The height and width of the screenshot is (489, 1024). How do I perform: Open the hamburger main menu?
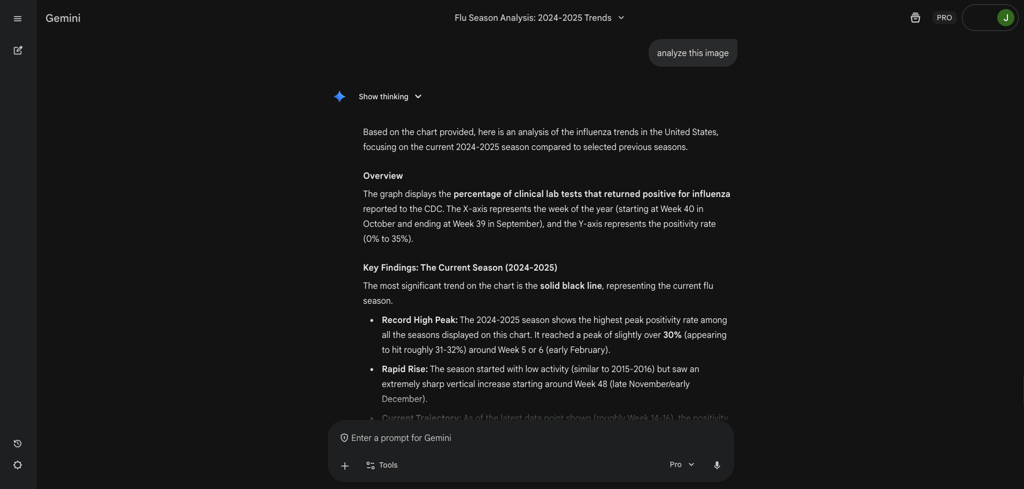point(18,18)
